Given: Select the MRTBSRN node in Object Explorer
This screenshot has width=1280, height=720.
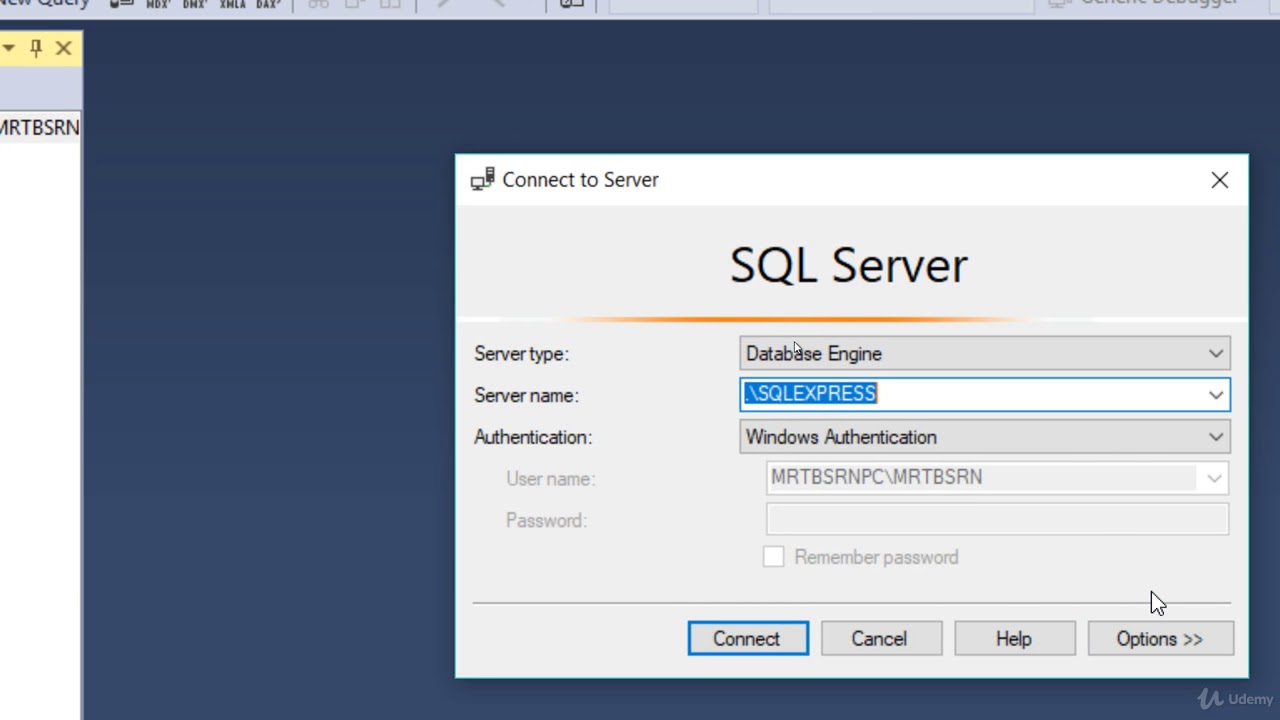Looking at the screenshot, I should tap(39, 128).
